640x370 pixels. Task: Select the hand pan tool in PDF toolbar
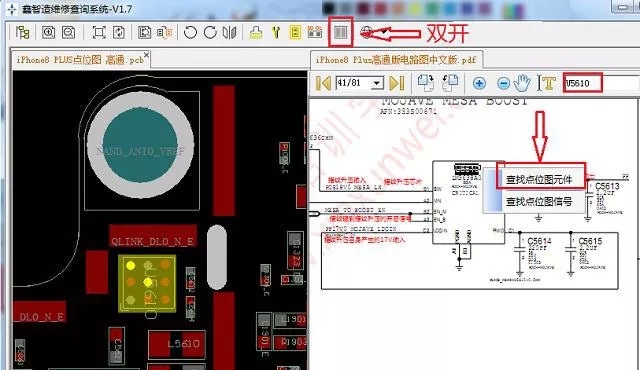pos(522,83)
